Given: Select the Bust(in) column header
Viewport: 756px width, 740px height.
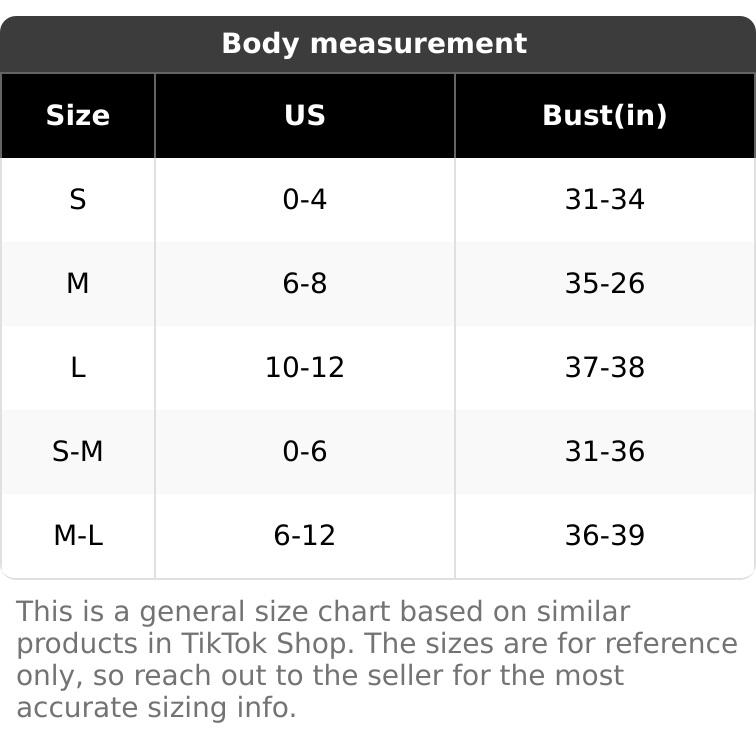Looking at the screenshot, I should pos(604,116).
